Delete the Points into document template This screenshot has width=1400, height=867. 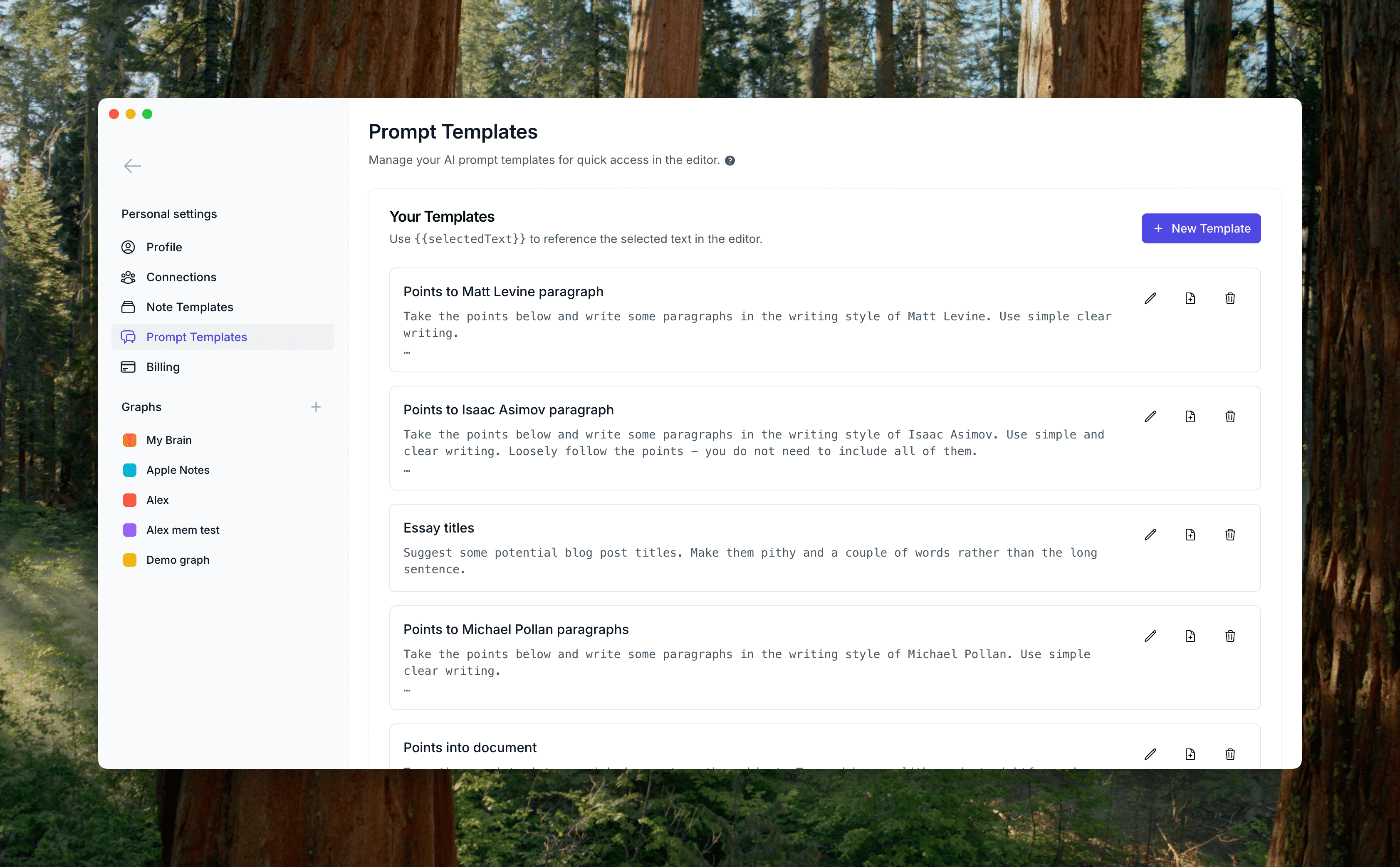[x=1230, y=754]
